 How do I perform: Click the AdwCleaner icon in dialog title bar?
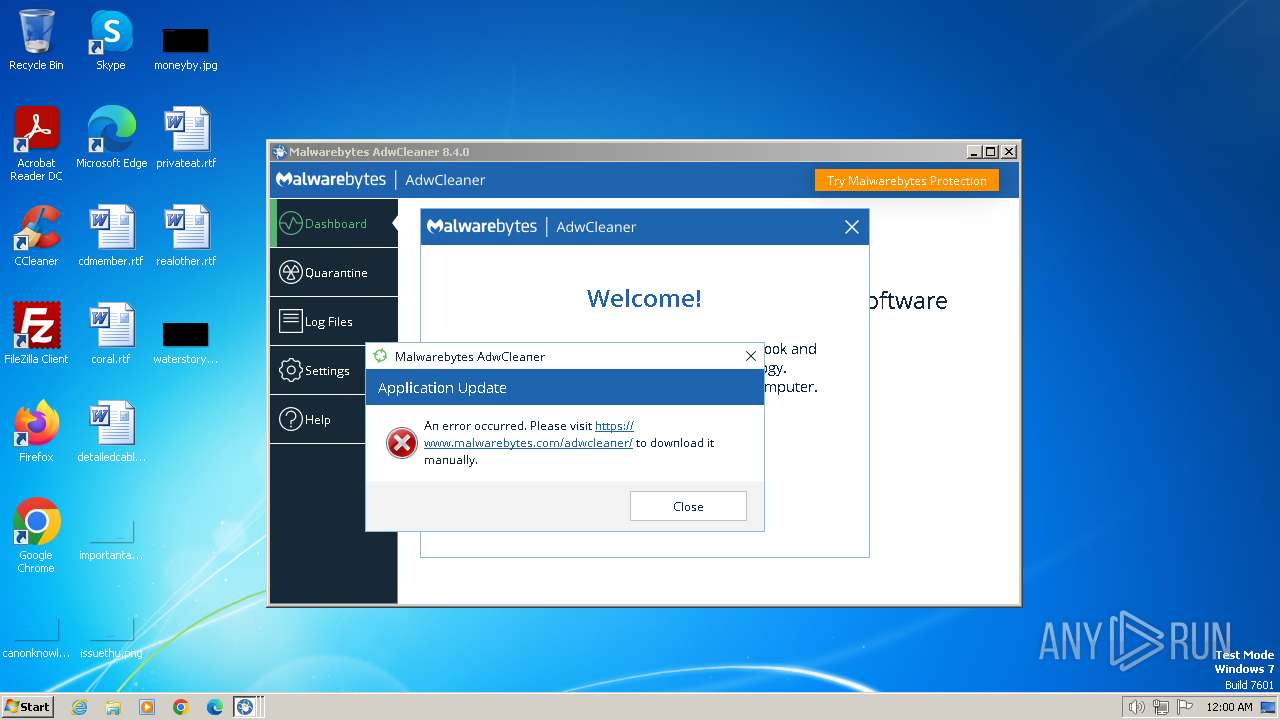380,356
